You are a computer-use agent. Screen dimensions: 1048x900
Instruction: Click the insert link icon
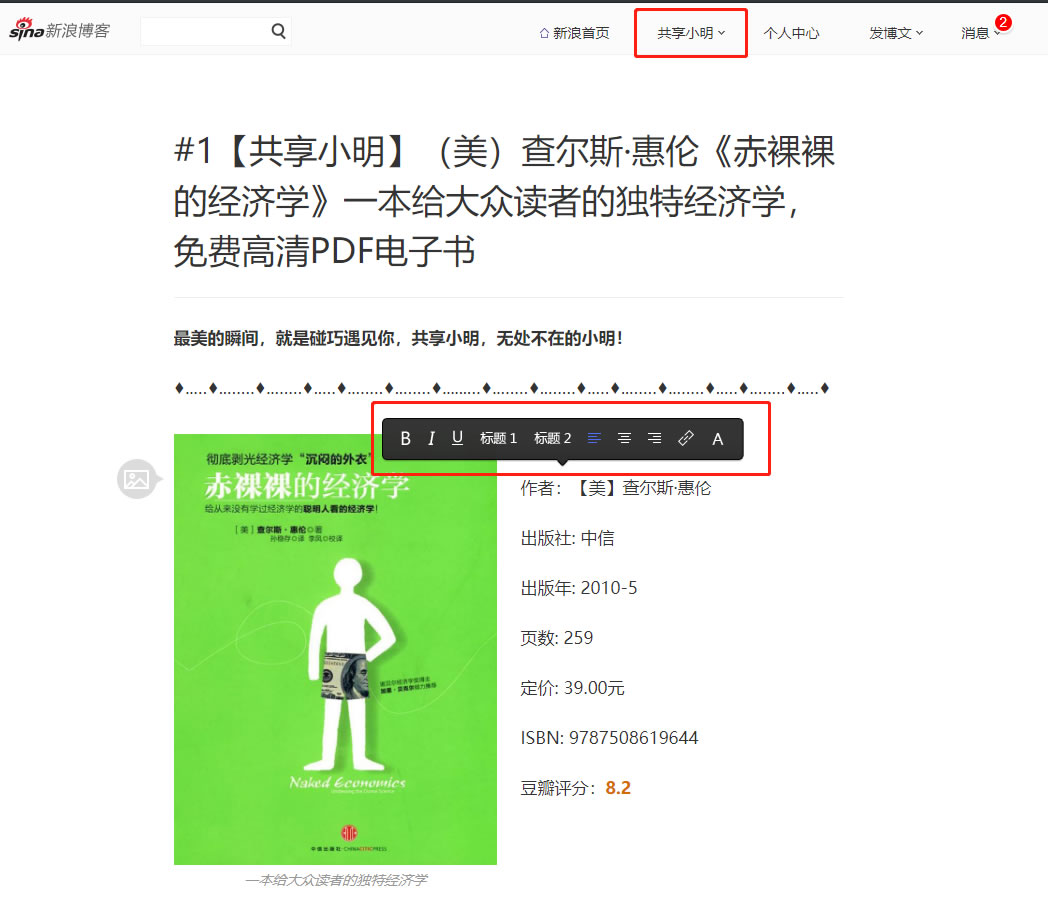[686, 439]
